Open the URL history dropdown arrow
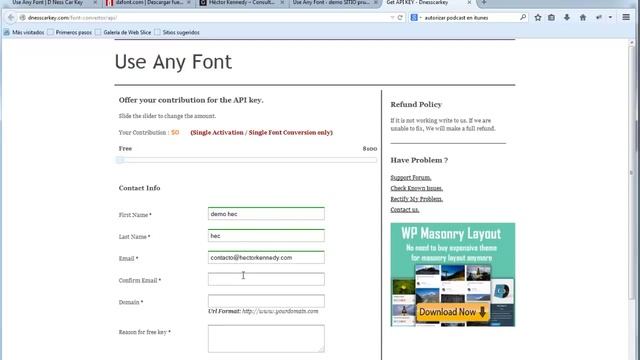This screenshot has width=640, height=360. [x=392, y=18]
